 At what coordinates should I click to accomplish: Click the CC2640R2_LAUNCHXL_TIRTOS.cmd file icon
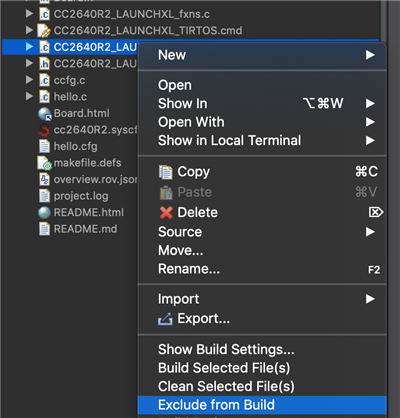44,31
